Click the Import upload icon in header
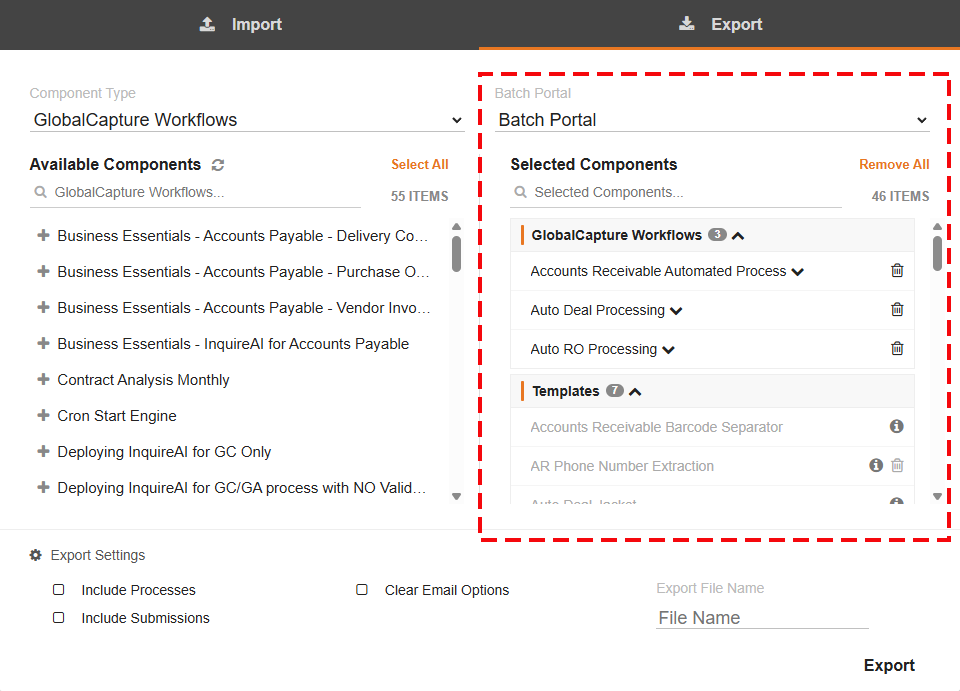Viewport: 960px width, 691px height. (x=208, y=24)
